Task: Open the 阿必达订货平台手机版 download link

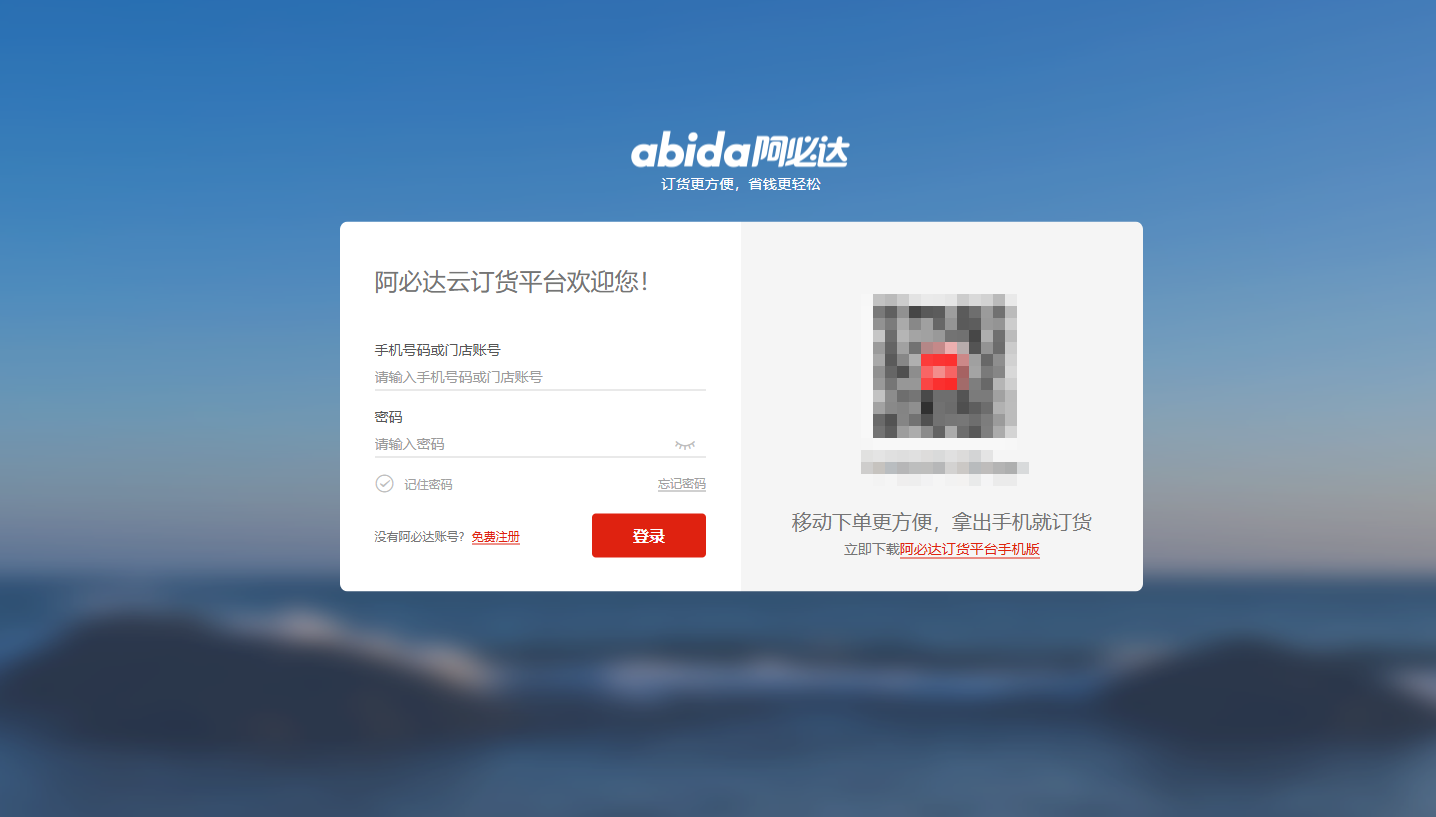Action: click(970, 550)
